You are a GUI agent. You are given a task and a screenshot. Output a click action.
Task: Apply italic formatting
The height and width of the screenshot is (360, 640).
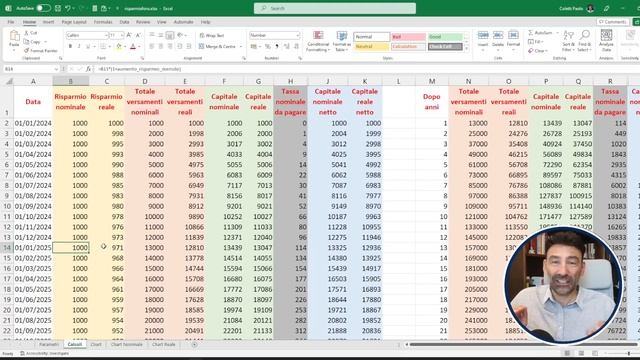(x=79, y=47)
